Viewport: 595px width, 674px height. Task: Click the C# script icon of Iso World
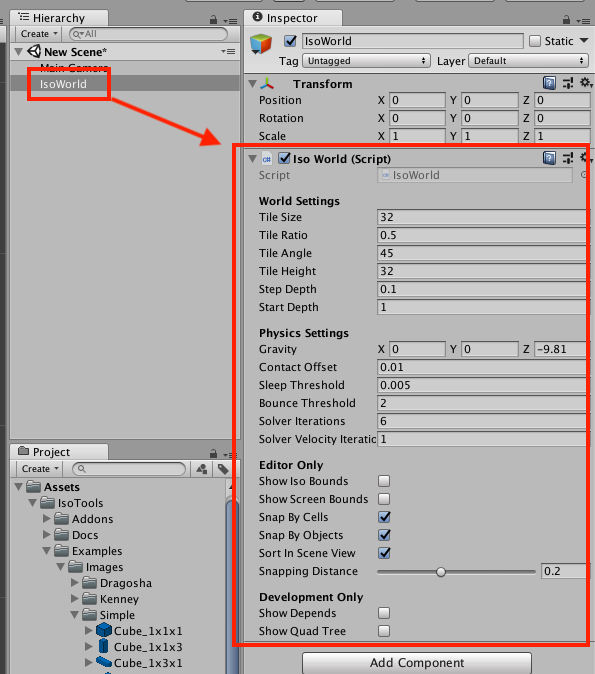tap(267, 159)
